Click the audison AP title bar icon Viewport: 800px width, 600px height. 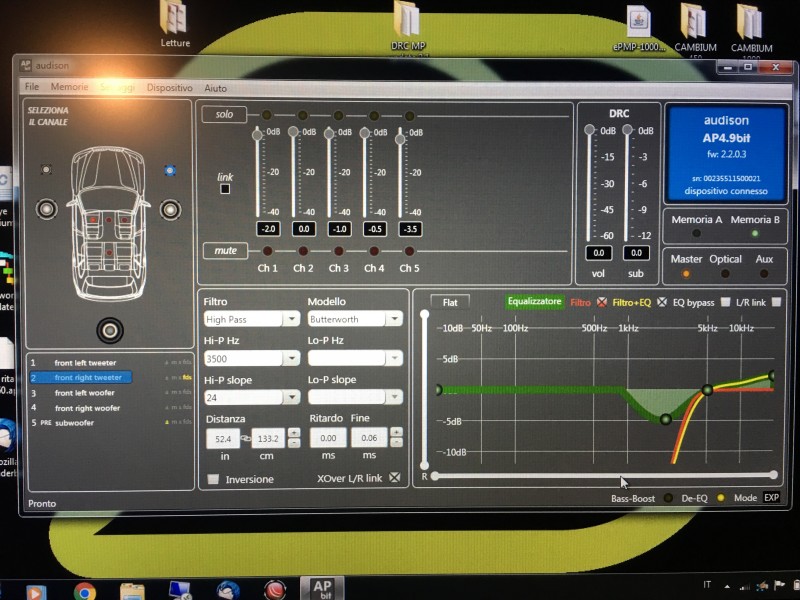pyautogui.click(x=25, y=65)
